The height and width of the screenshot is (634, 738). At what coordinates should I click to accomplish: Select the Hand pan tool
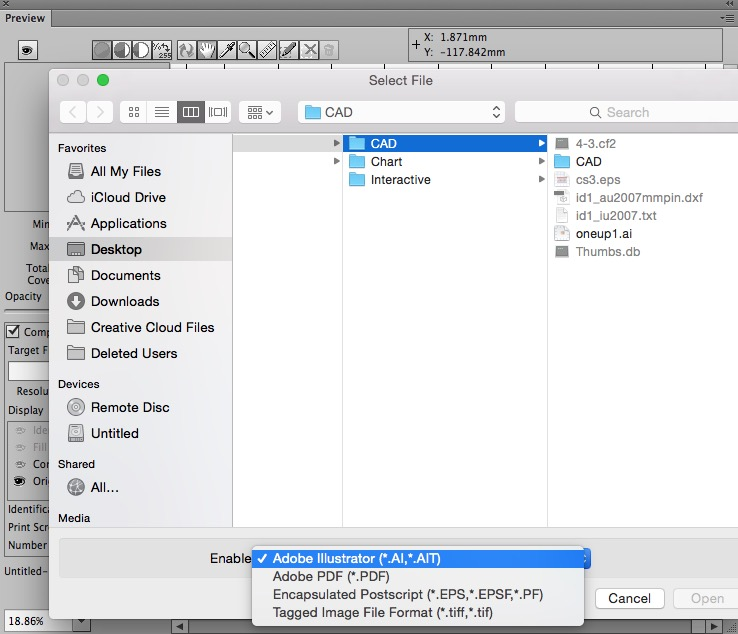coord(208,50)
